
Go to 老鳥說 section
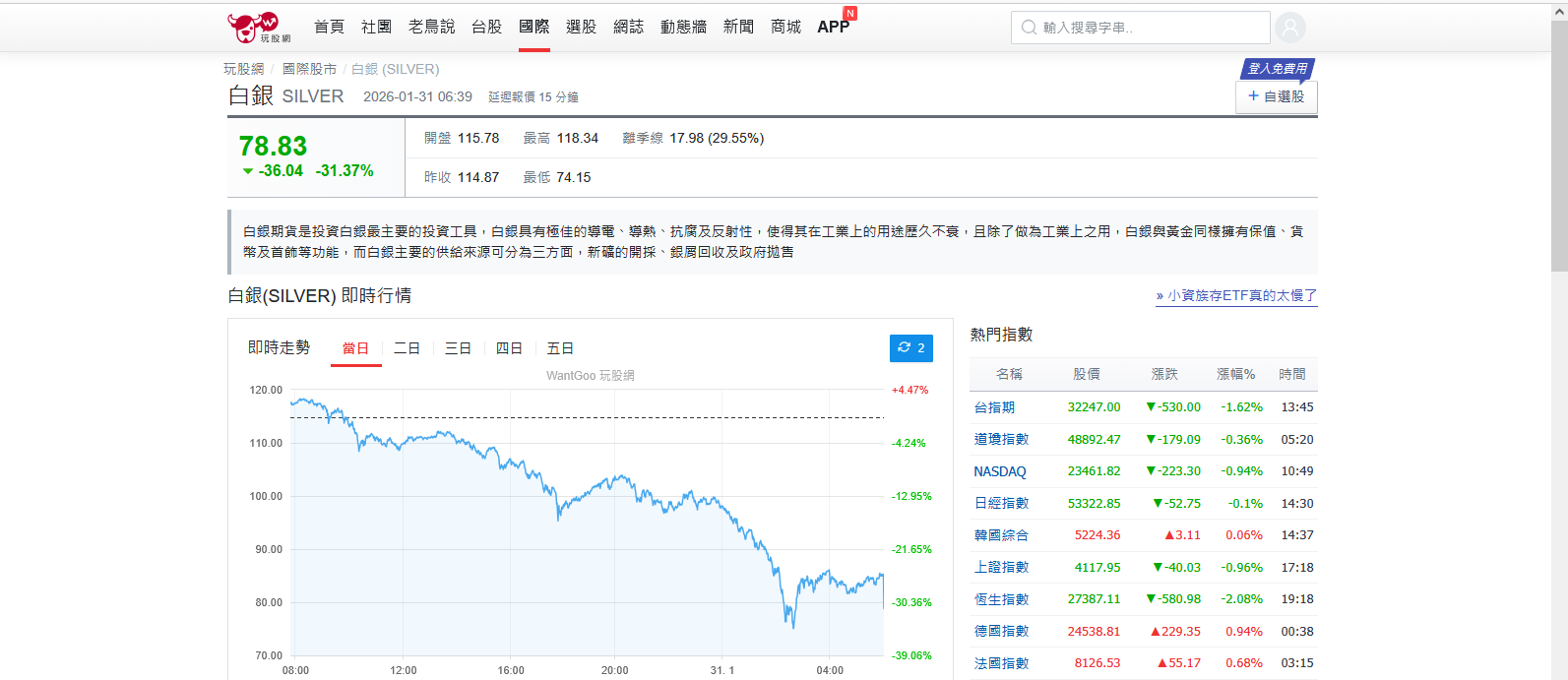(431, 27)
